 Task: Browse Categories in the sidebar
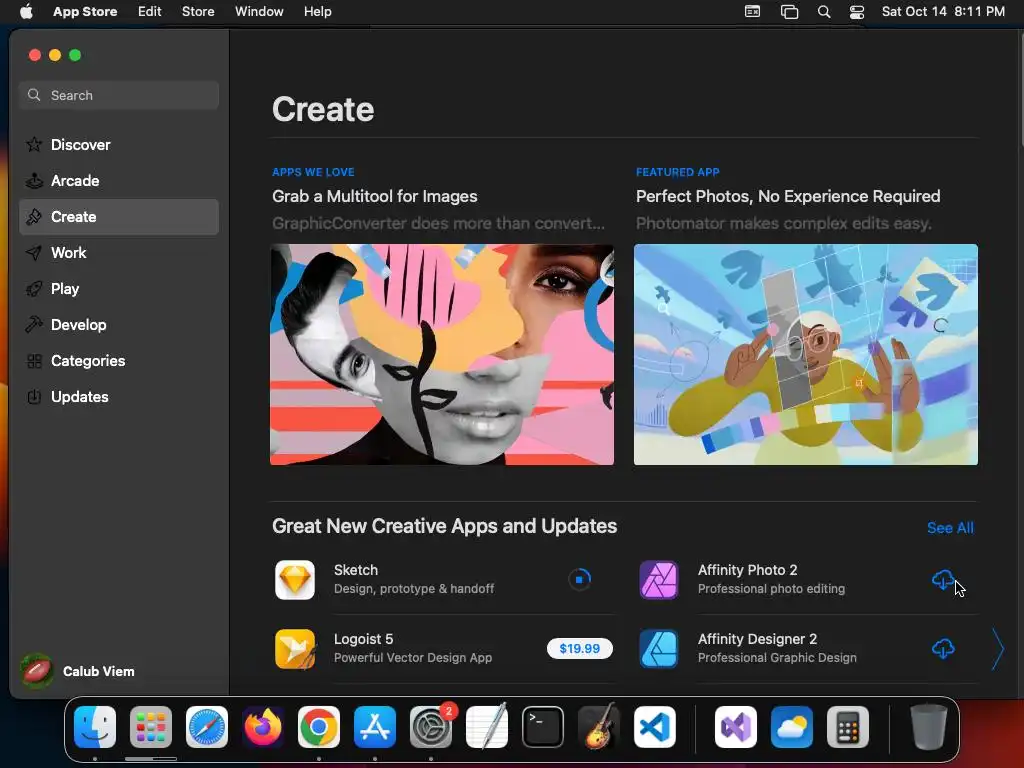(x=119, y=360)
